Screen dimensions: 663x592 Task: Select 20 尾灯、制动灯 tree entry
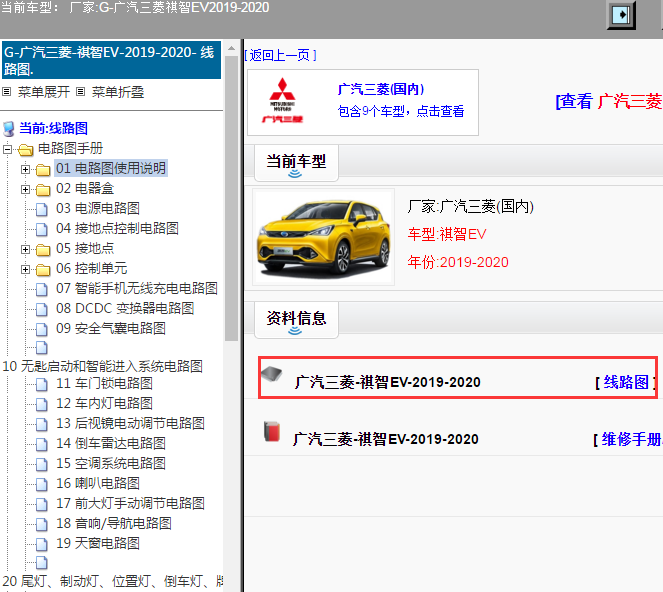112,581
